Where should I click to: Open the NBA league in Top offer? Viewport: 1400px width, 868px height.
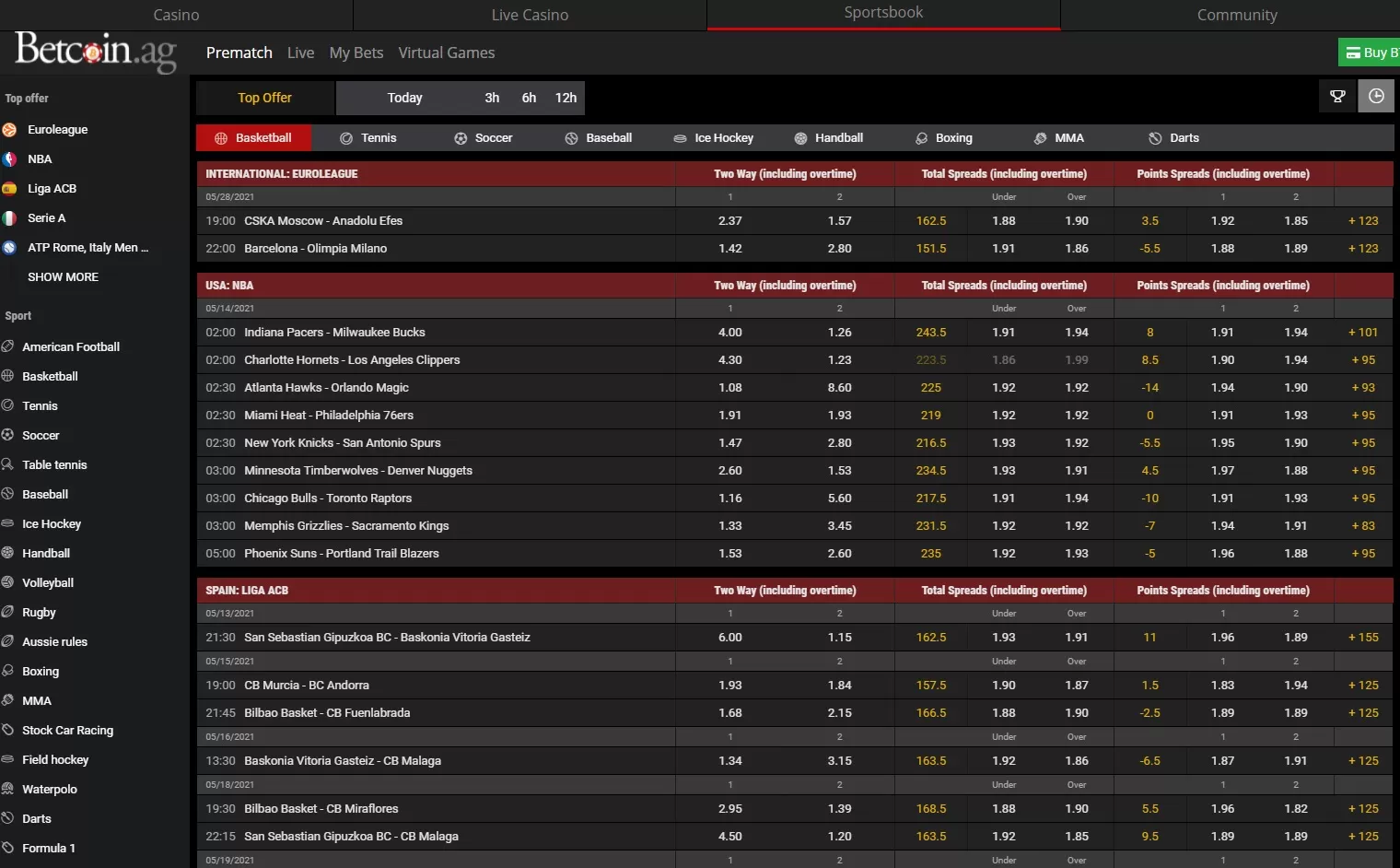(40, 159)
